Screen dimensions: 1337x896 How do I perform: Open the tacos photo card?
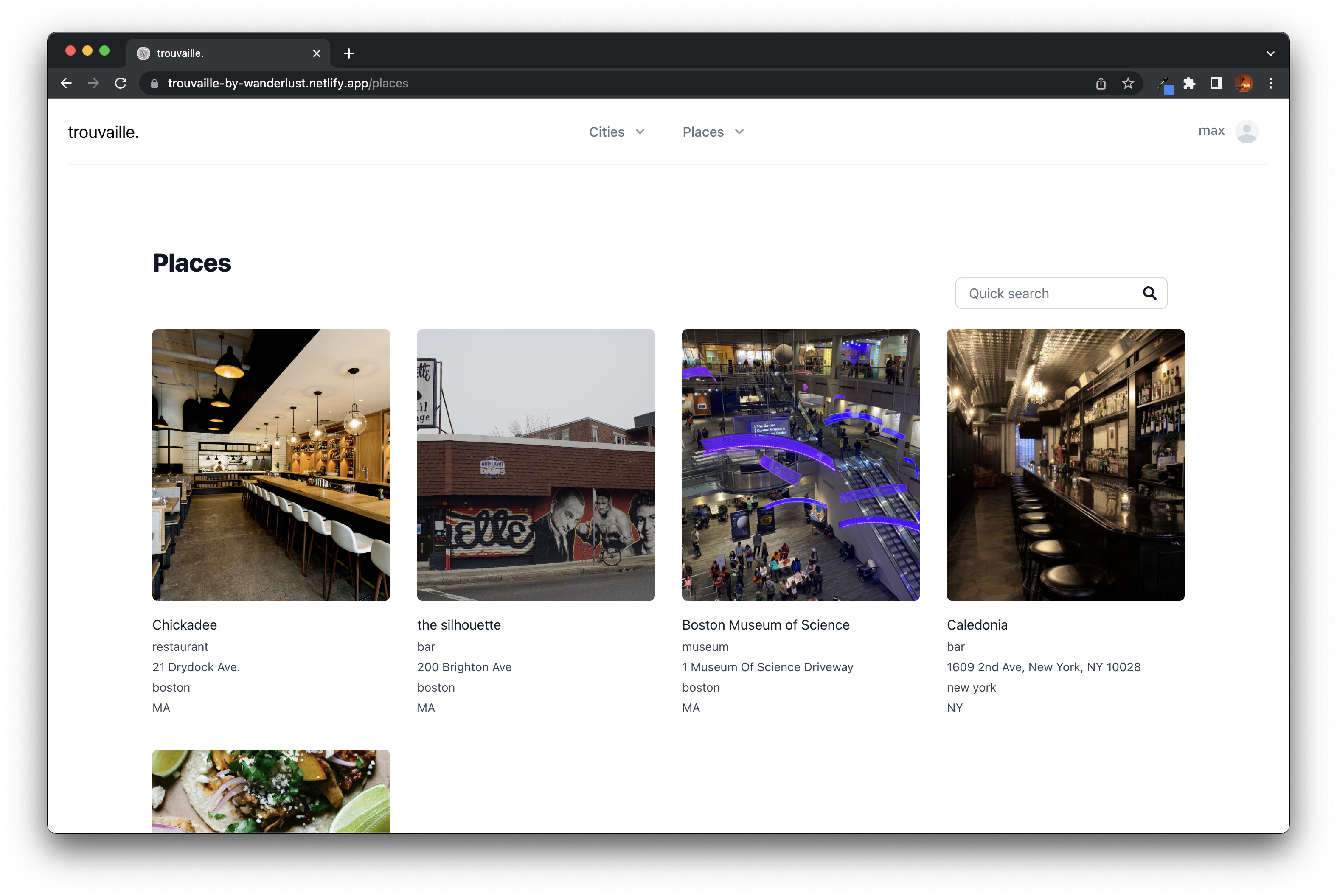271,791
